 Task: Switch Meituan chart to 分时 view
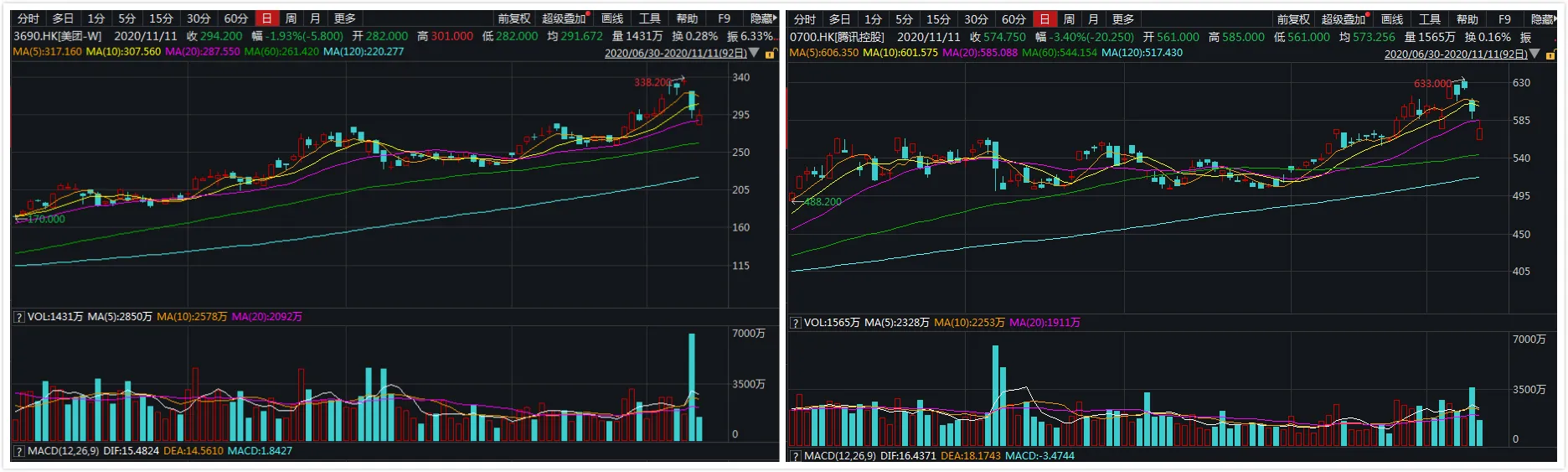(x=28, y=18)
